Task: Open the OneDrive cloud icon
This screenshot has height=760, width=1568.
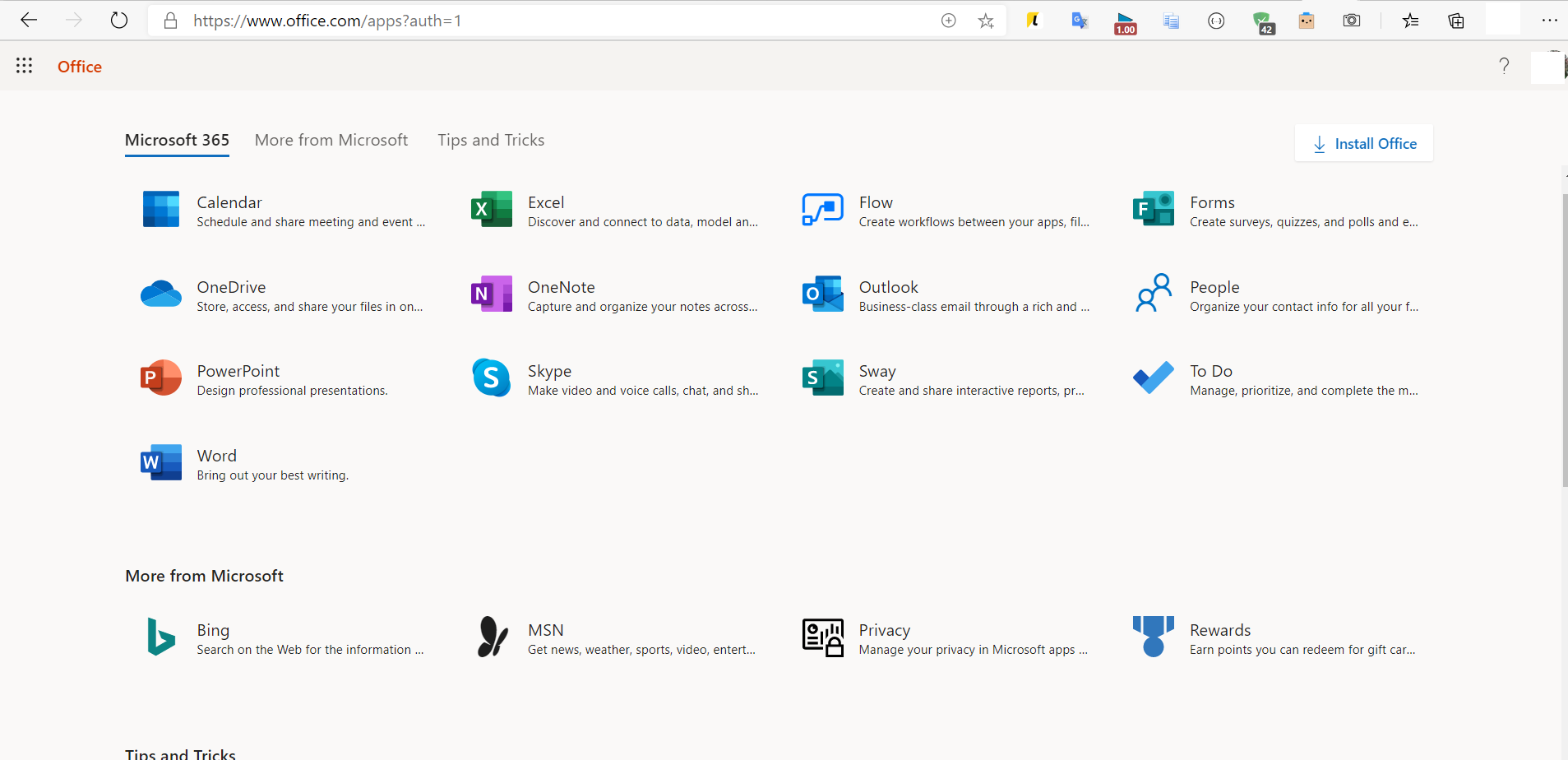Action: tap(161, 294)
